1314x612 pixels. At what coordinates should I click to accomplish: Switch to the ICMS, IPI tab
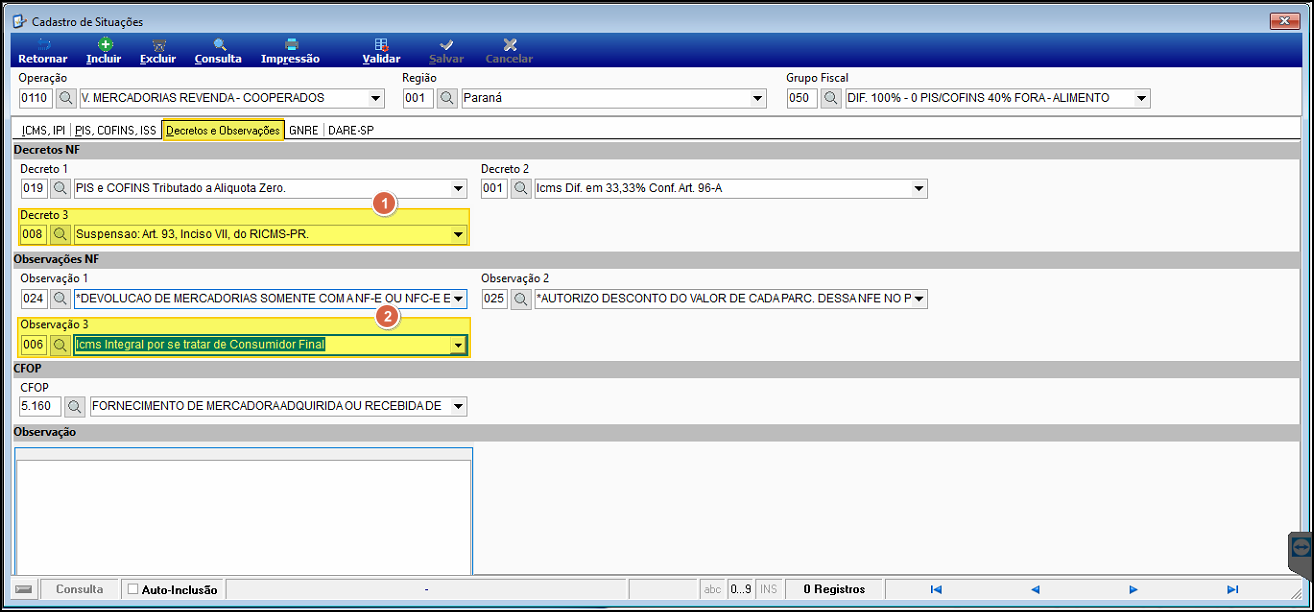tap(43, 131)
